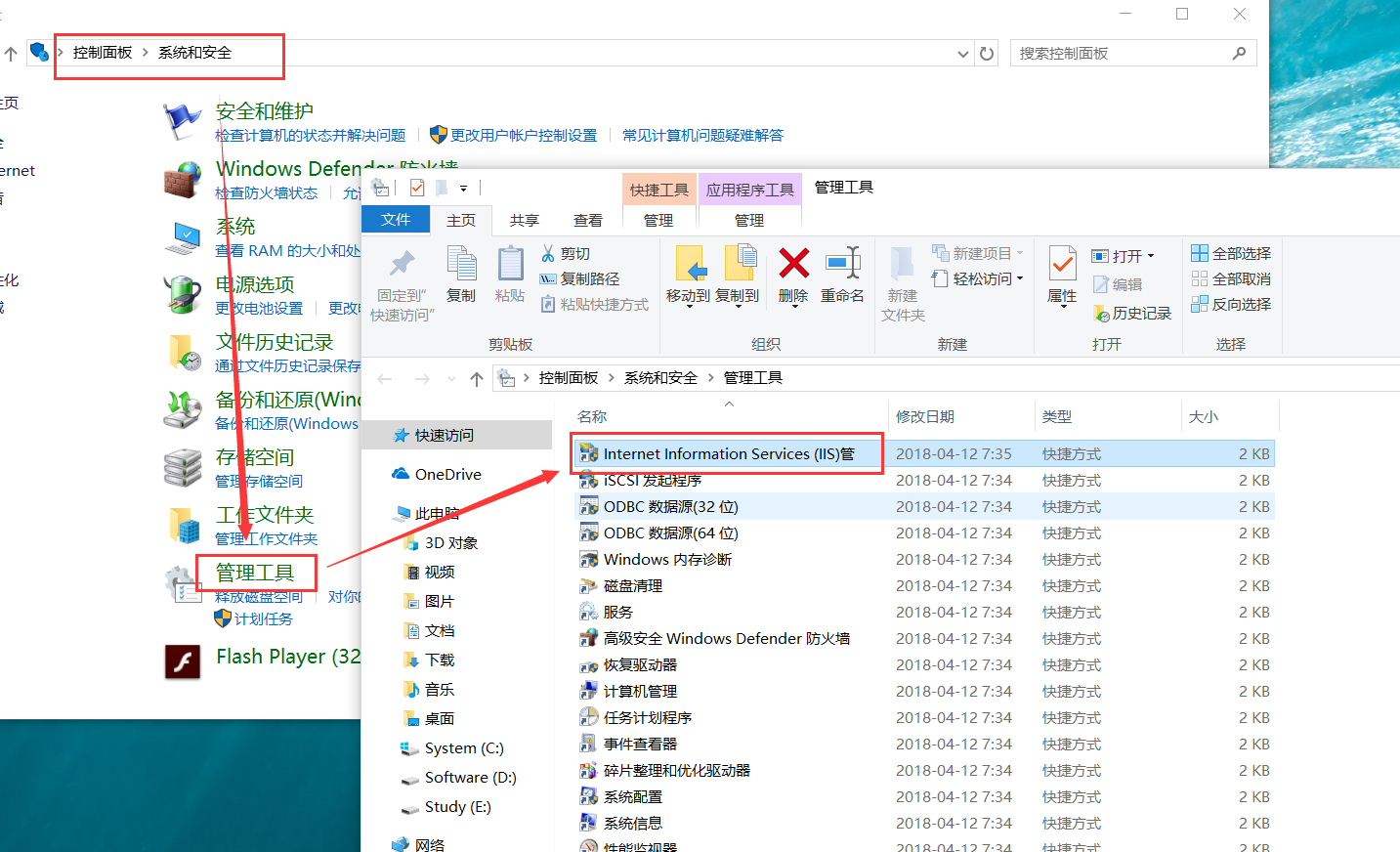1400x852 pixels.
Task: Click History (历史记录) in ribbon
Action: coord(1131,313)
